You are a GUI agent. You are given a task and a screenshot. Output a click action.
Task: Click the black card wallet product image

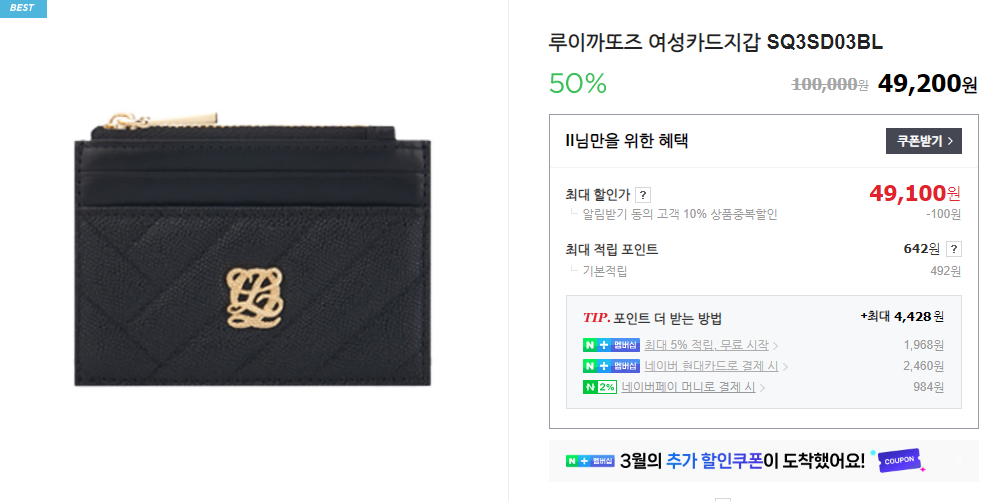pos(252,250)
